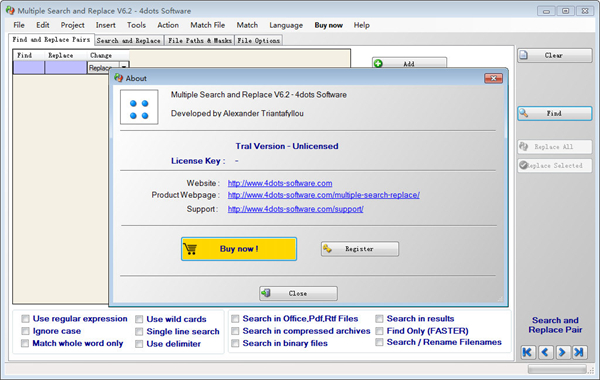600x380 pixels.
Task: Click the Replace All button
Action: tap(554, 147)
